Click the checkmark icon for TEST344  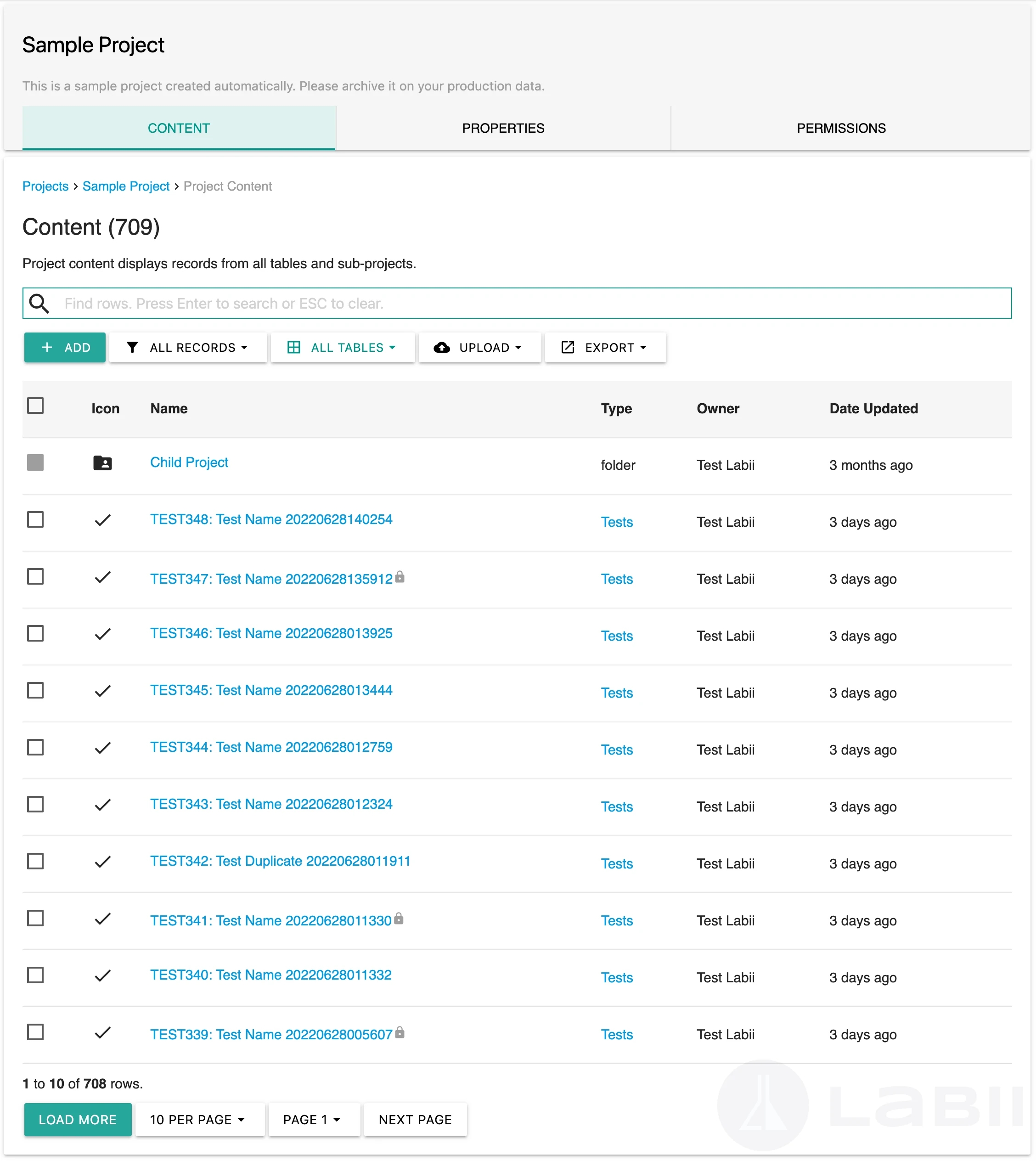102,748
